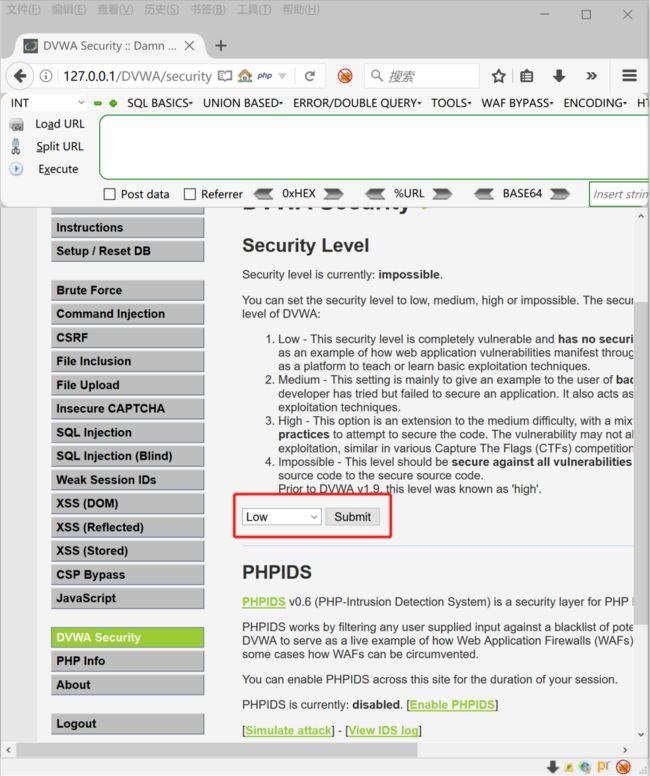The width and height of the screenshot is (650, 776).
Task: Expand the TOOLS menu in HackBar
Action: tap(451, 103)
